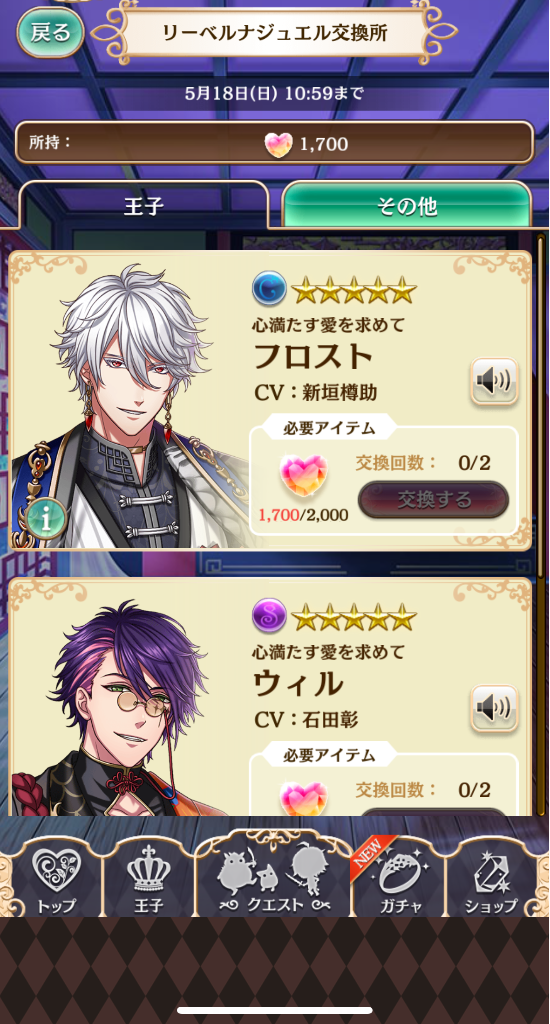Open ガチャ ring icon with NEW badge
550x1024 pixels.
(400, 878)
